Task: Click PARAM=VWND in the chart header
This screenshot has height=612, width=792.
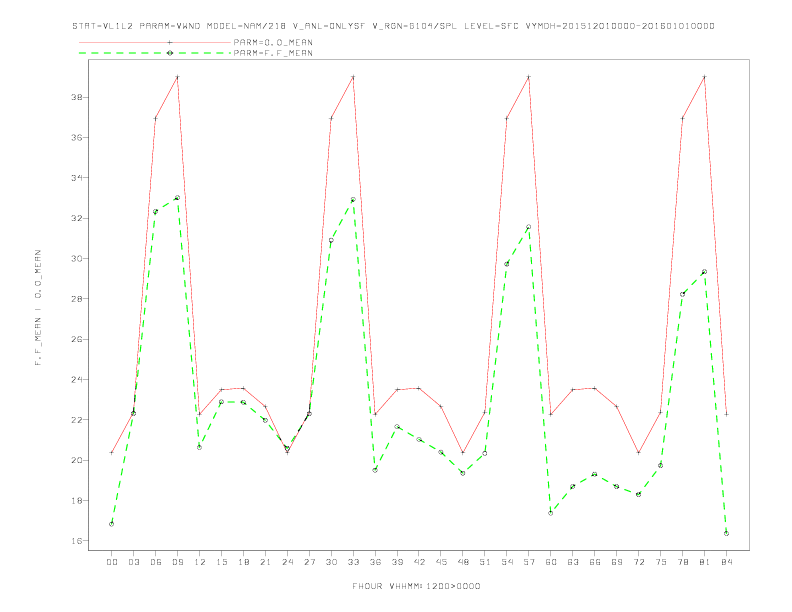Action: coord(170,26)
